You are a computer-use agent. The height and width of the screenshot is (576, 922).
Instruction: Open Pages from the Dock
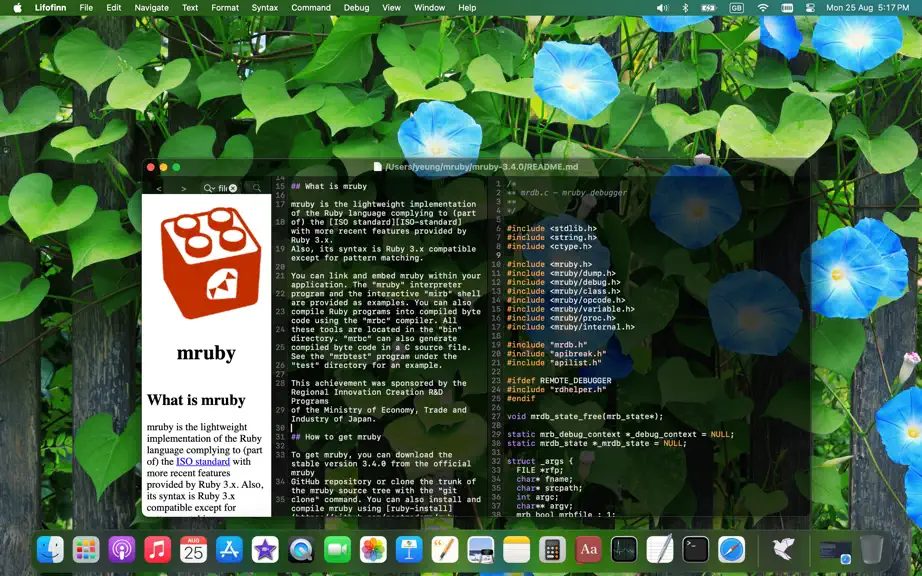tap(445, 550)
